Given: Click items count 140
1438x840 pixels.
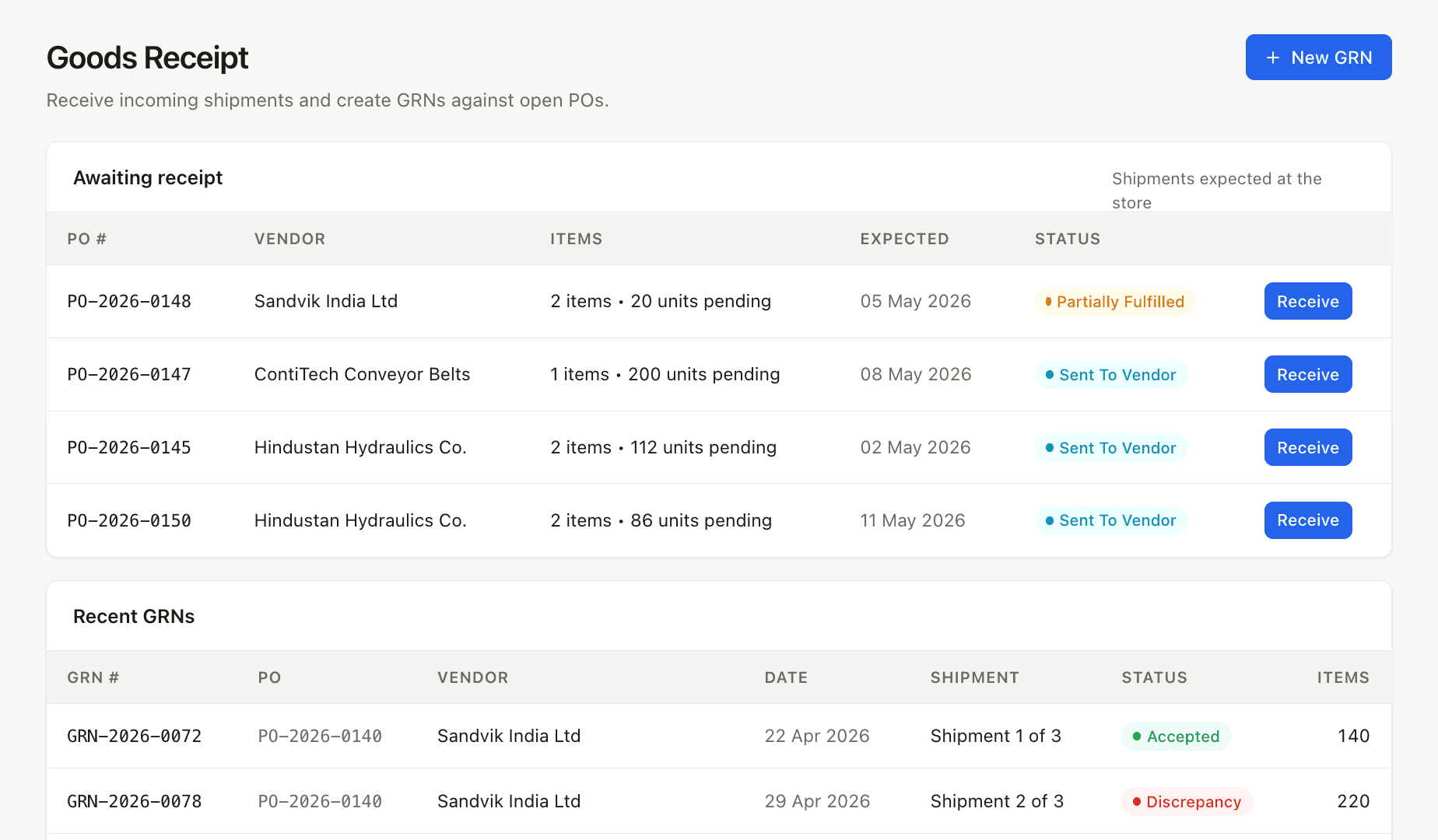Looking at the screenshot, I should tap(1353, 736).
